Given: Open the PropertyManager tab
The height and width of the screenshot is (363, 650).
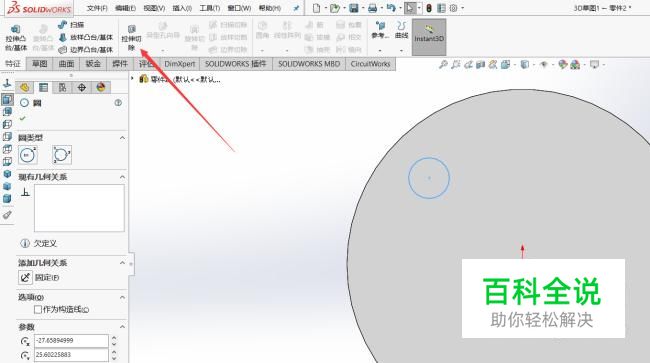Looking at the screenshot, I should [43, 87].
